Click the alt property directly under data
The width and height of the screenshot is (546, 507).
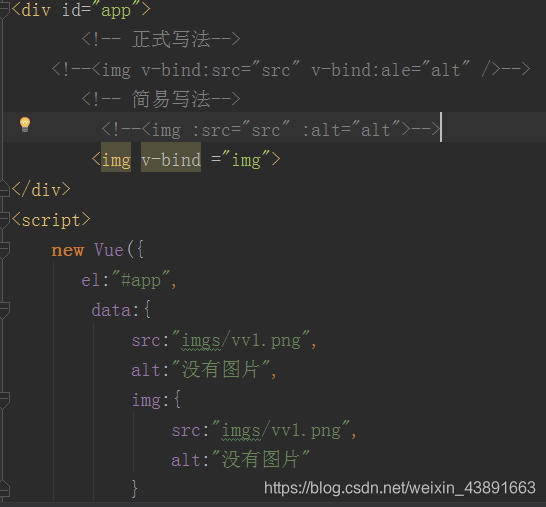click(146, 370)
